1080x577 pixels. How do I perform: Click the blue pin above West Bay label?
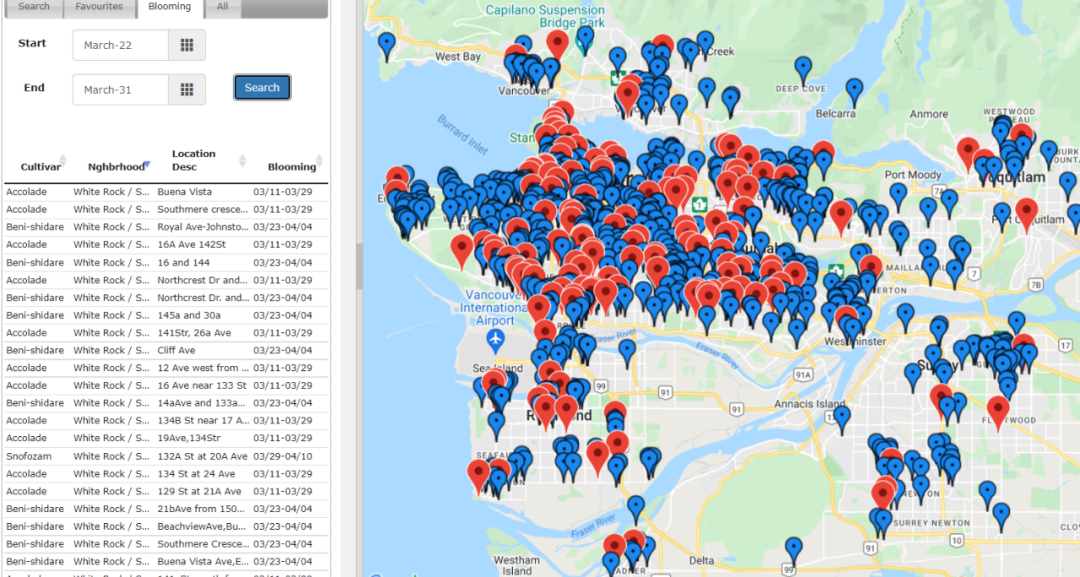(387, 45)
